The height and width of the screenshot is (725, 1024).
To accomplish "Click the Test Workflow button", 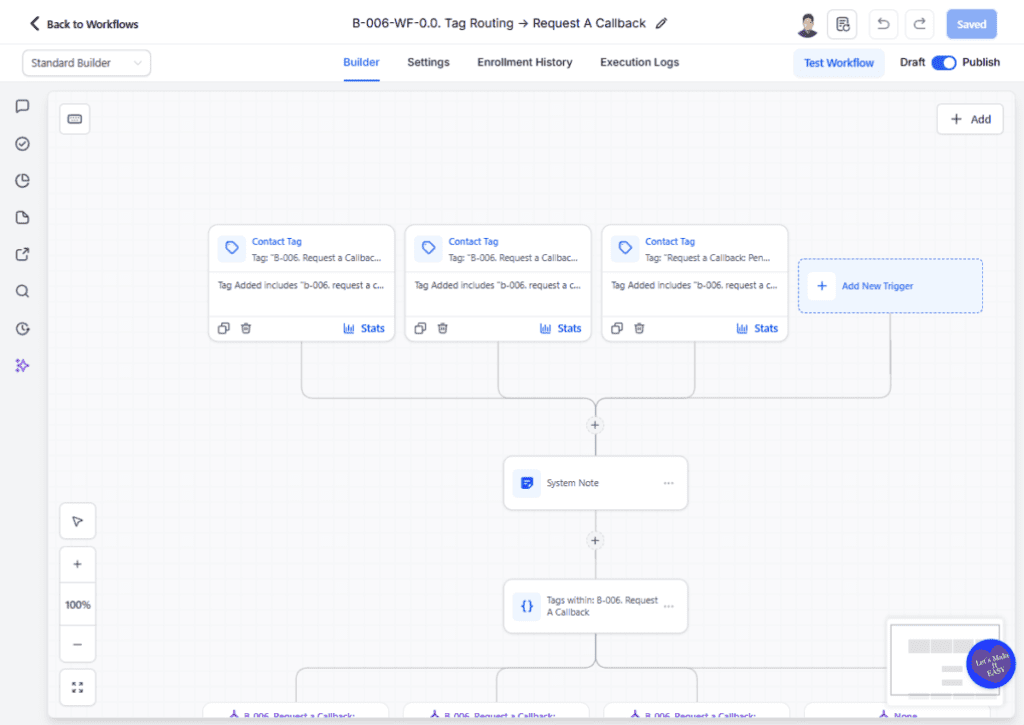I will point(839,62).
